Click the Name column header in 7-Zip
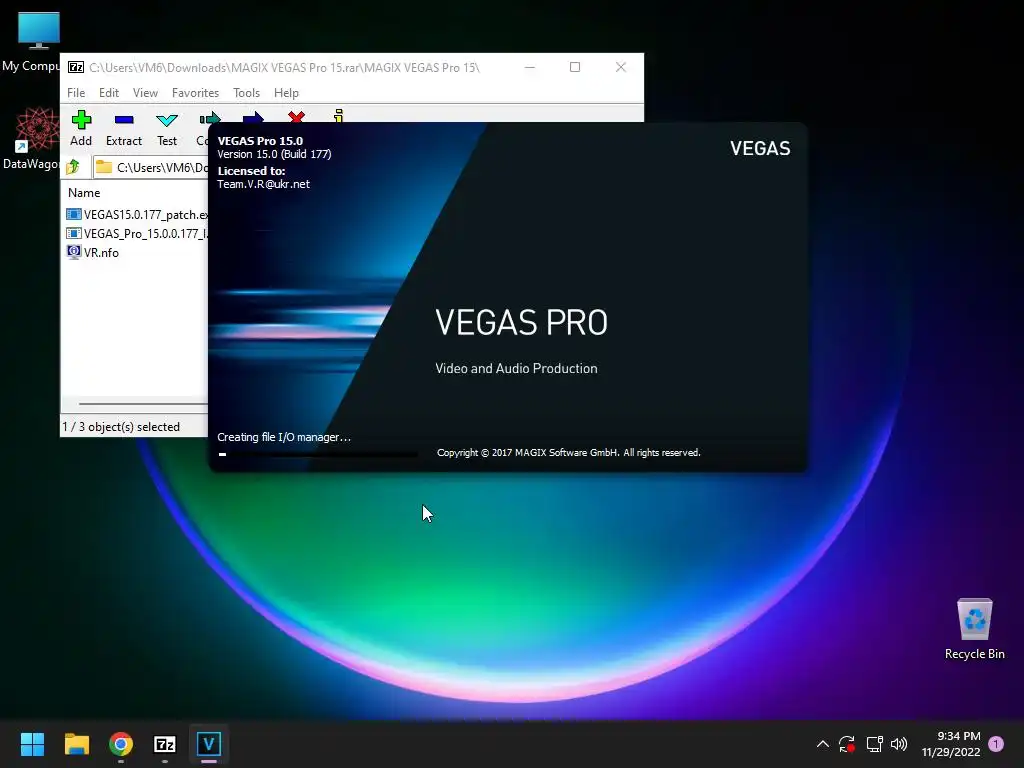The height and width of the screenshot is (768, 1024). [84, 193]
